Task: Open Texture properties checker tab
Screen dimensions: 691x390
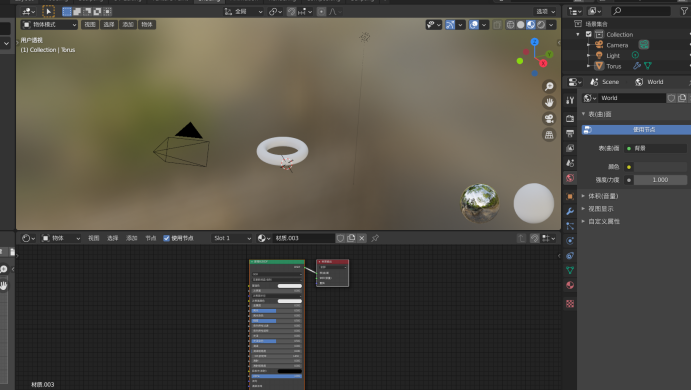Action: [570, 304]
